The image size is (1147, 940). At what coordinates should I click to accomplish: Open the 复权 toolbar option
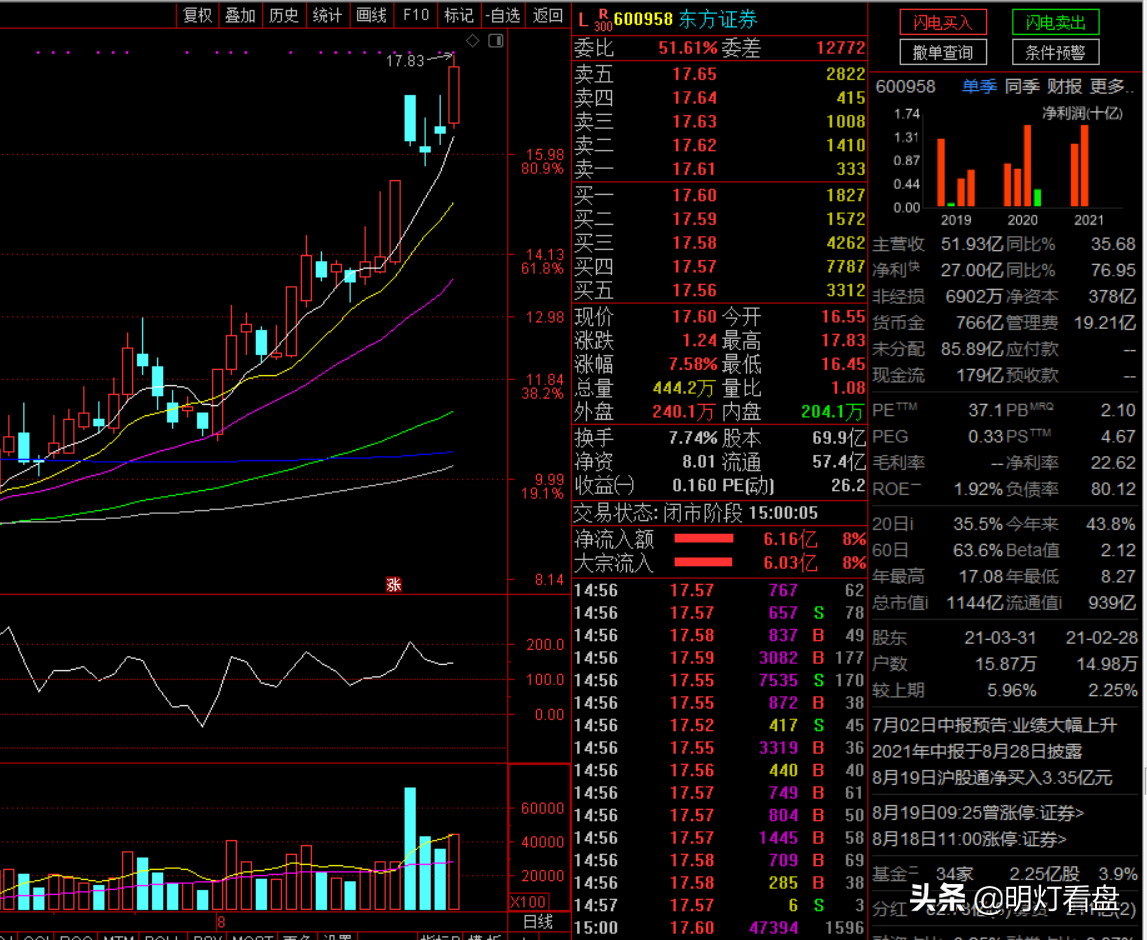coord(197,15)
